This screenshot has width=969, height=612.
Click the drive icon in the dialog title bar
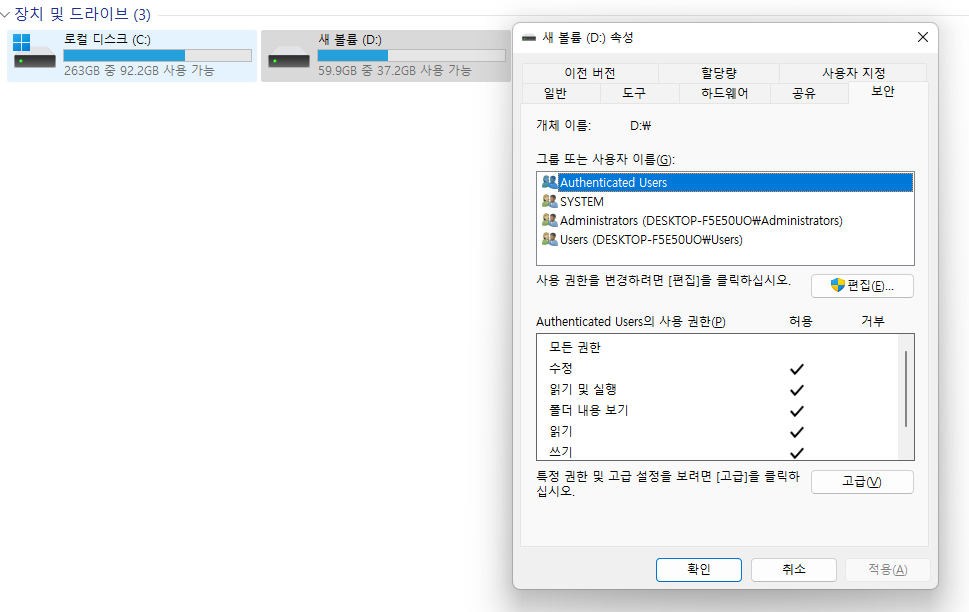530,37
